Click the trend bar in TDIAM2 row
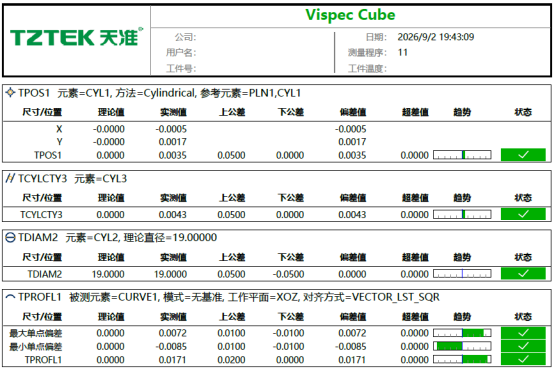Image resolution: width=554 pixels, height=369 pixels. tap(462, 274)
